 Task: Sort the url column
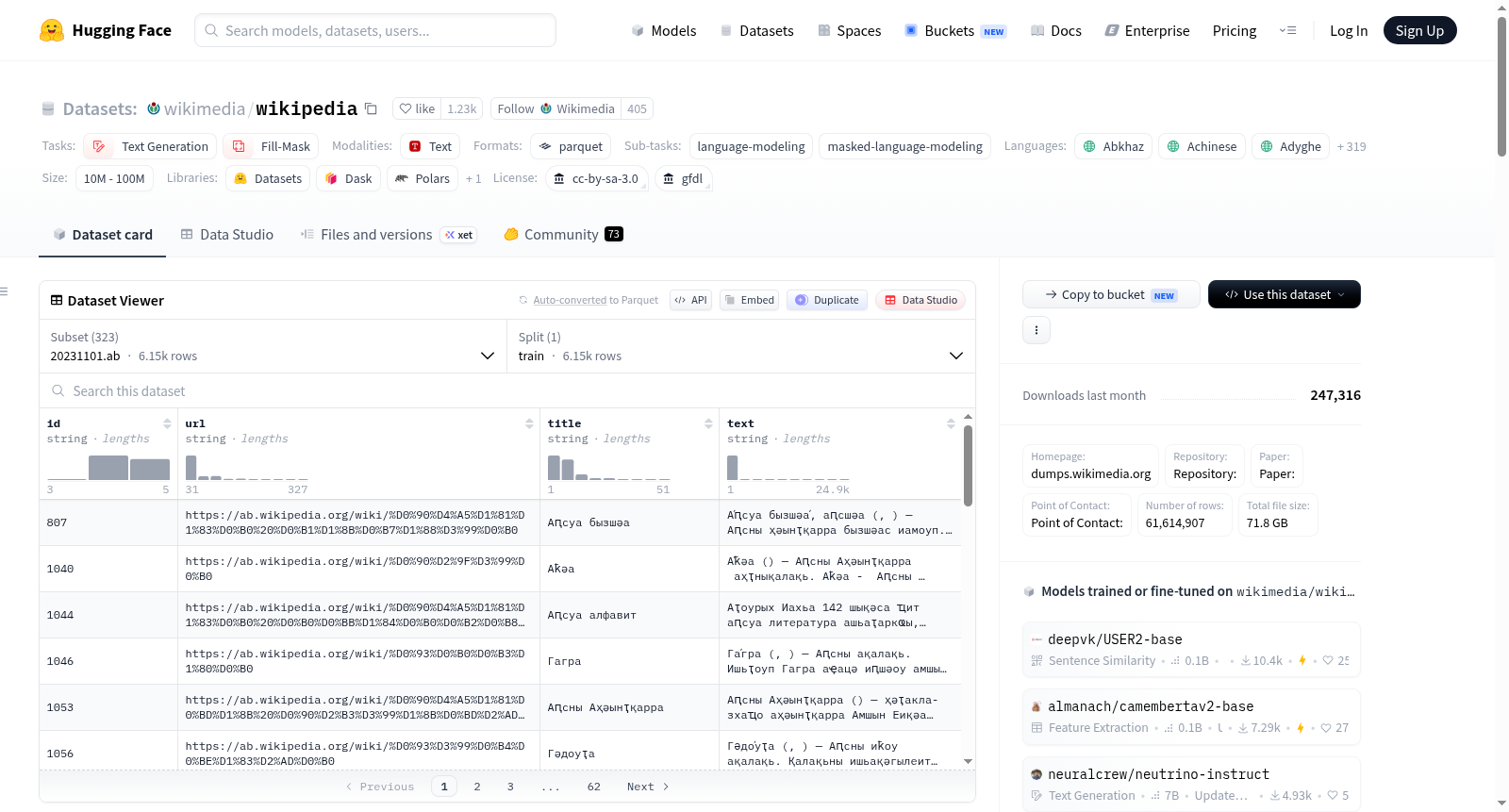(529, 423)
